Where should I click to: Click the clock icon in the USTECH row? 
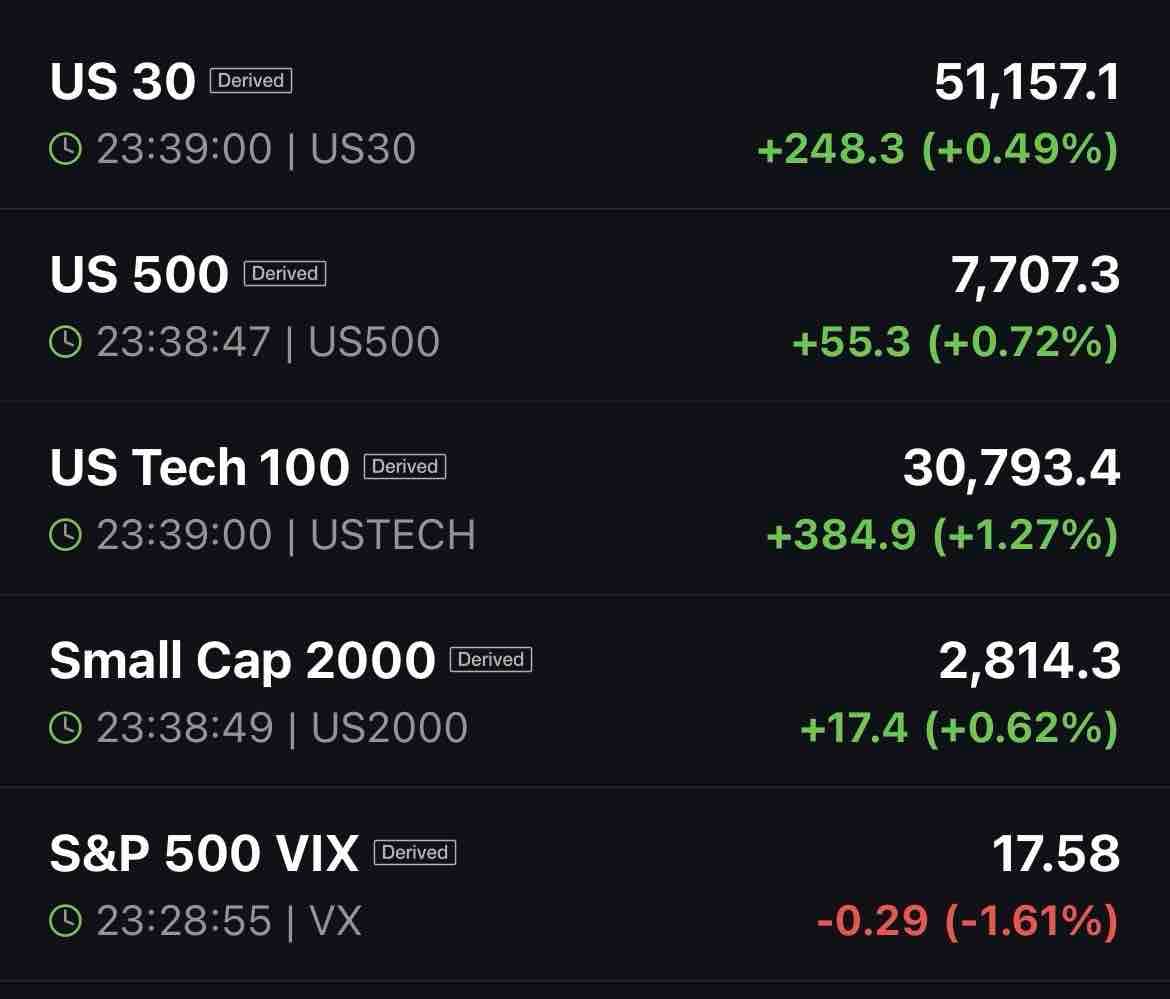65,535
